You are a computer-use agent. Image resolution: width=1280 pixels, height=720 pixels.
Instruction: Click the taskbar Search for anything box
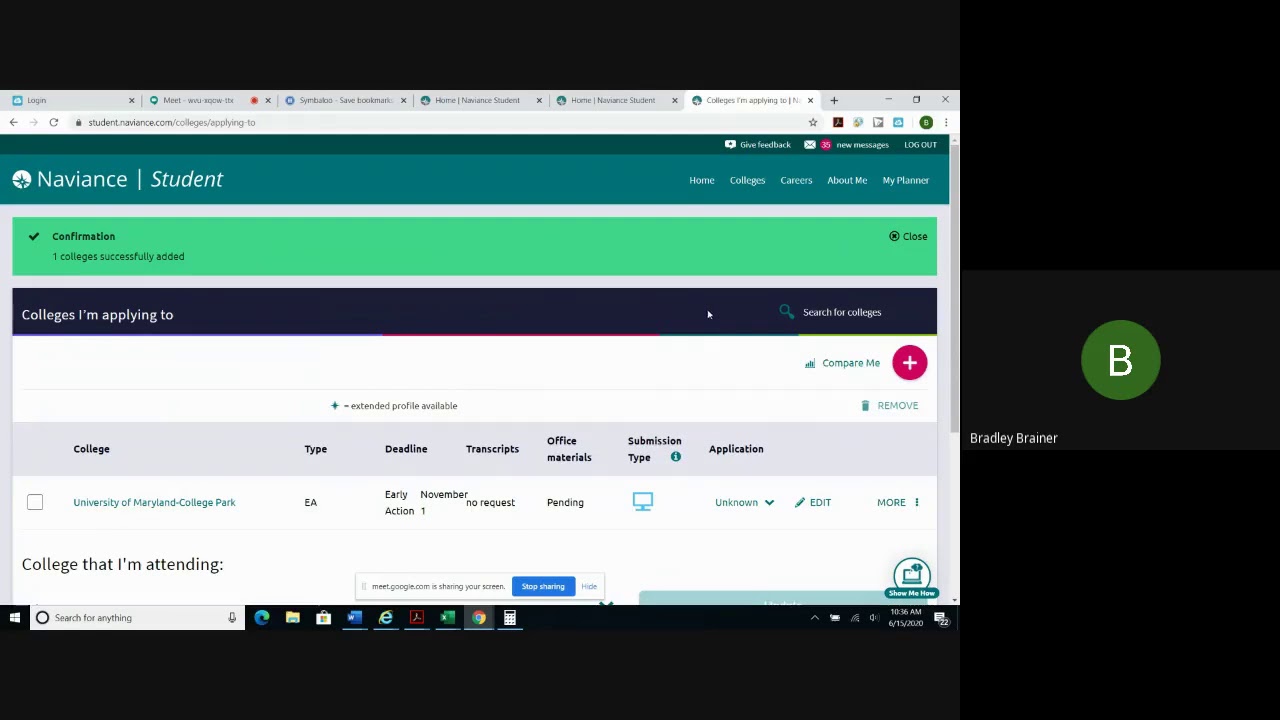[135, 618]
